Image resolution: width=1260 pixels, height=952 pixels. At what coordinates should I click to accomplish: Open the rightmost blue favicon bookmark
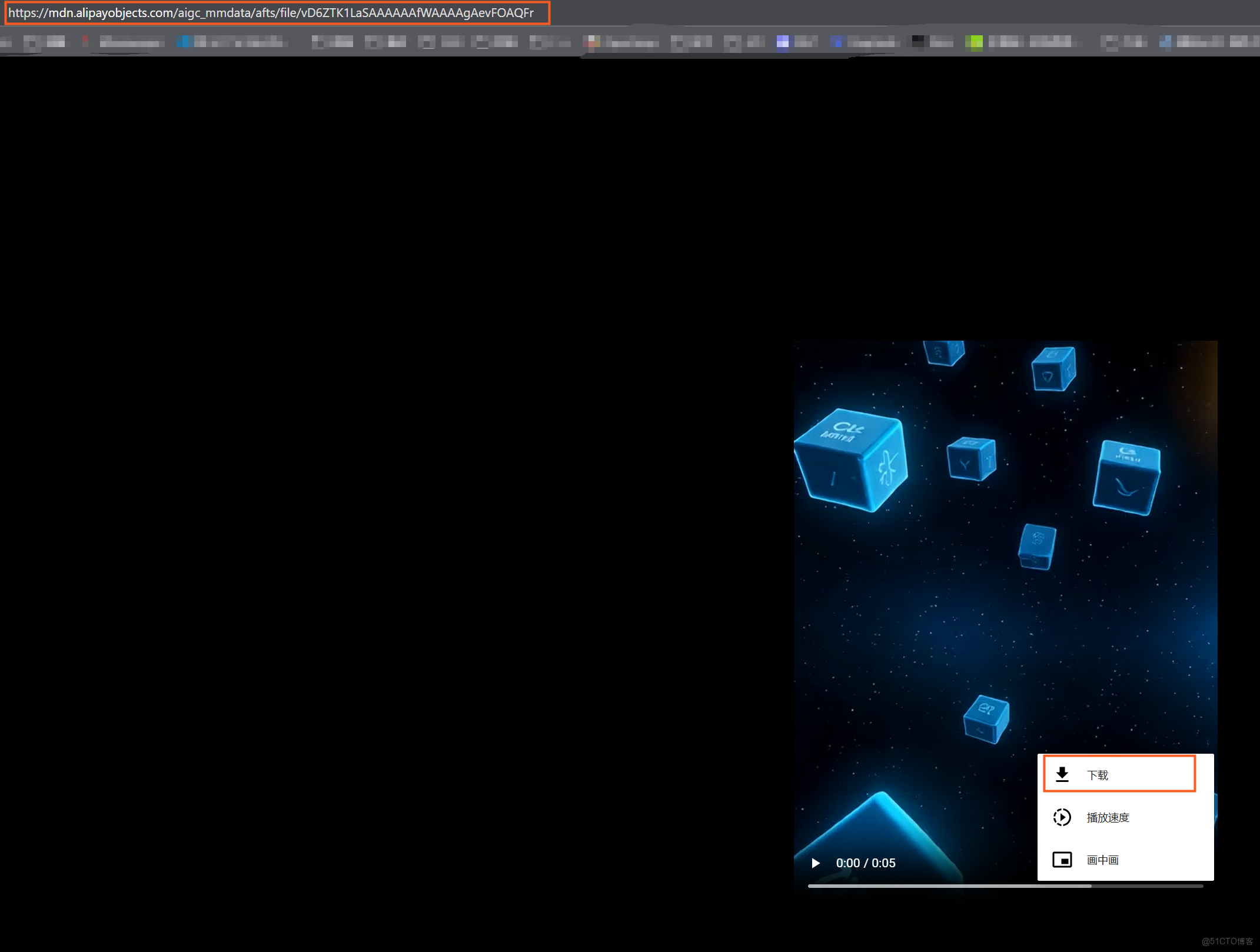(x=1165, y=42)
